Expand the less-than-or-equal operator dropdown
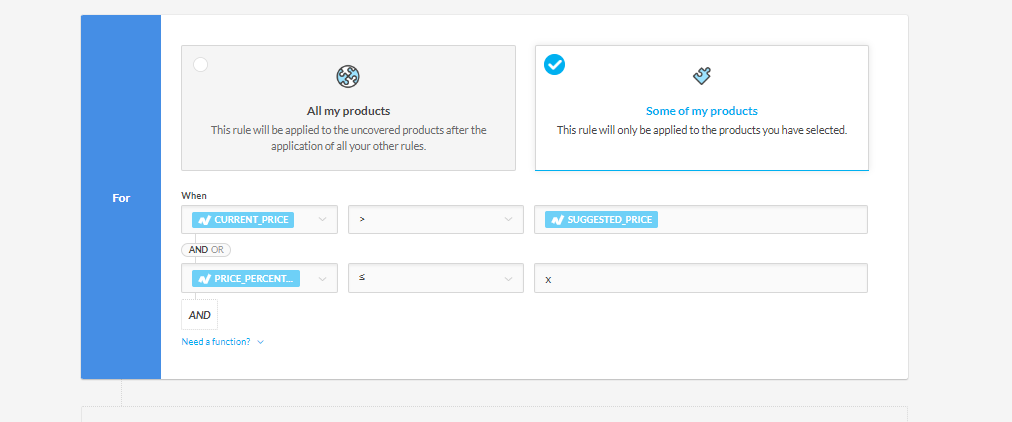 509,279
